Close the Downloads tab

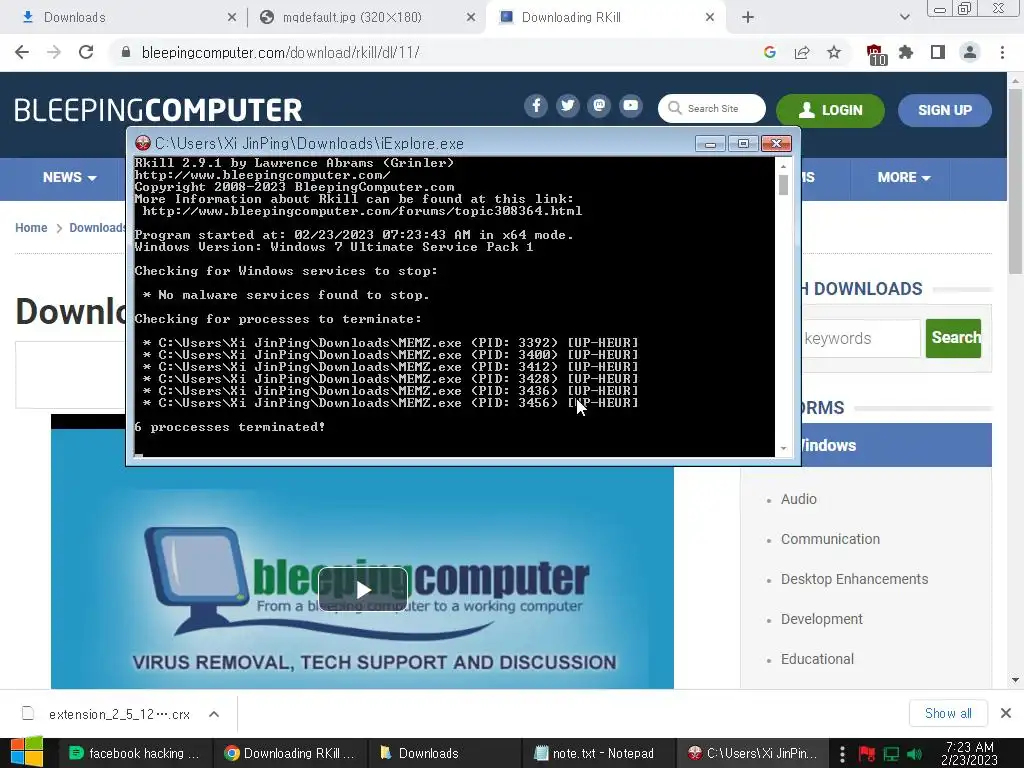(x=232, y=18)
